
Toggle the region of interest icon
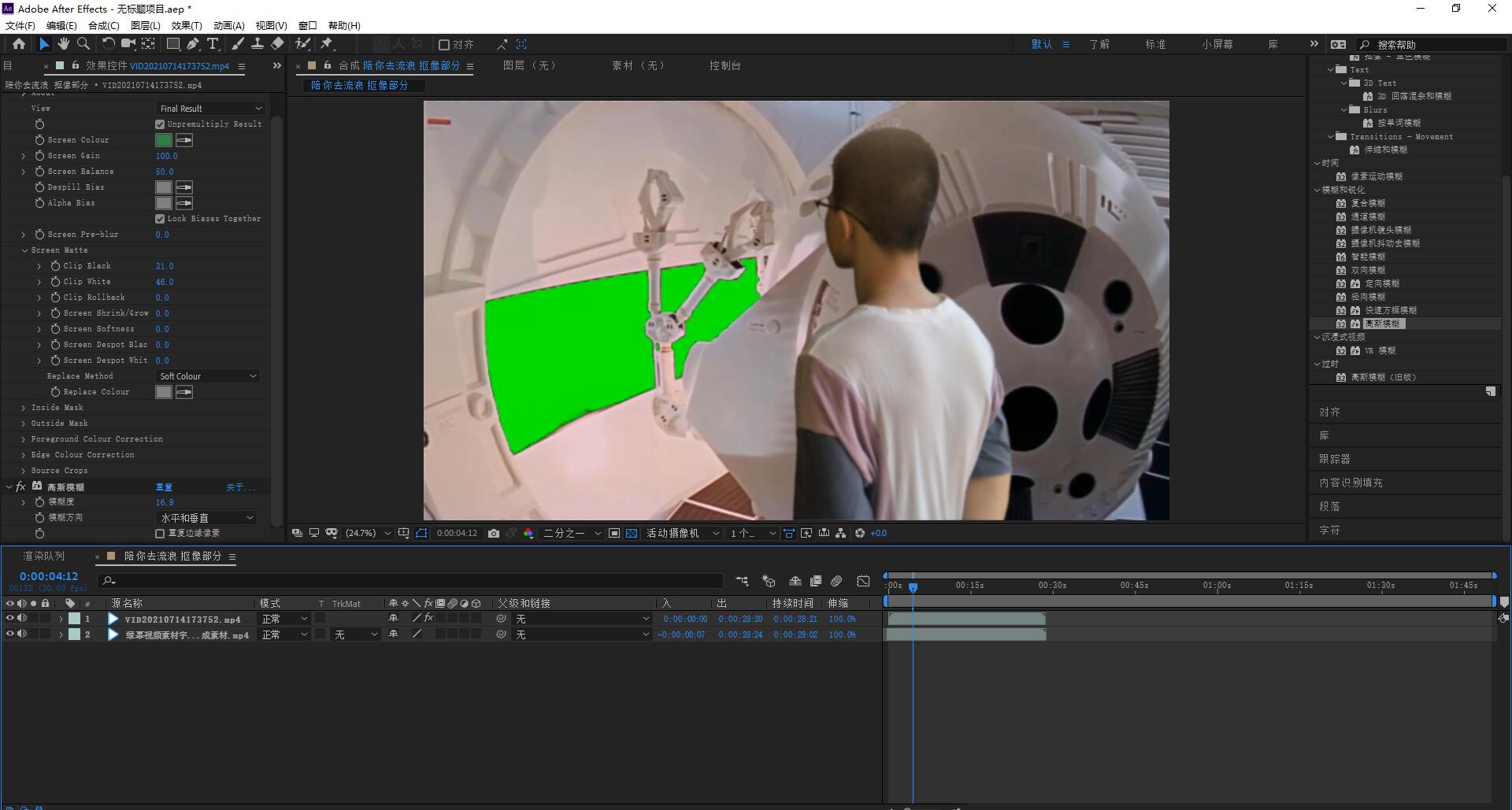(614, 533)
